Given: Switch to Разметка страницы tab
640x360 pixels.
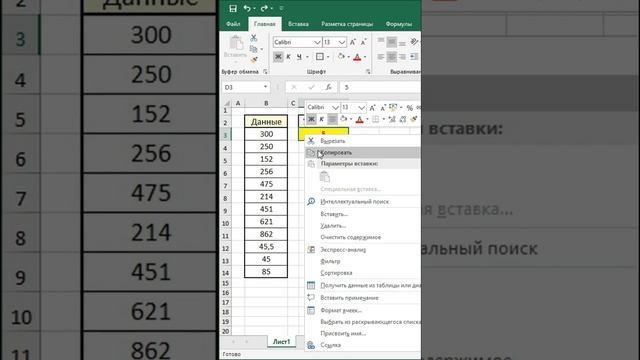Looking at the screenshot, I should (x=347, y=24).
